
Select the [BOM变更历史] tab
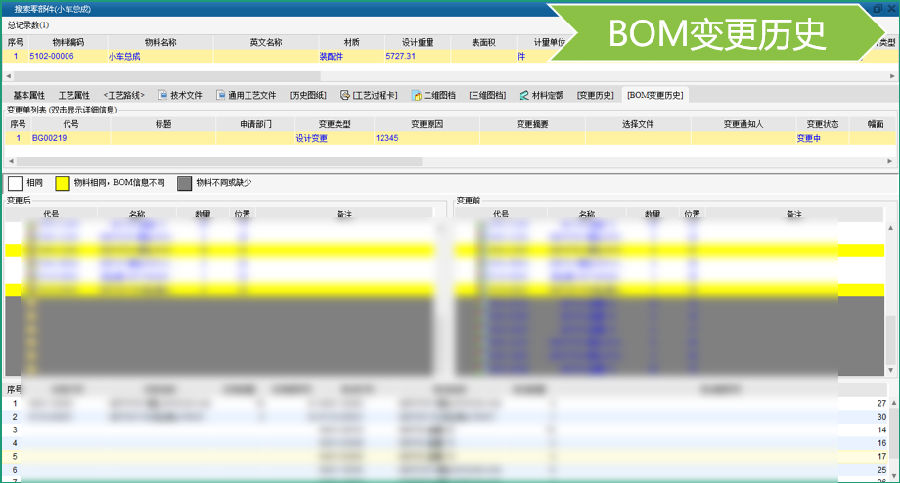655,95
